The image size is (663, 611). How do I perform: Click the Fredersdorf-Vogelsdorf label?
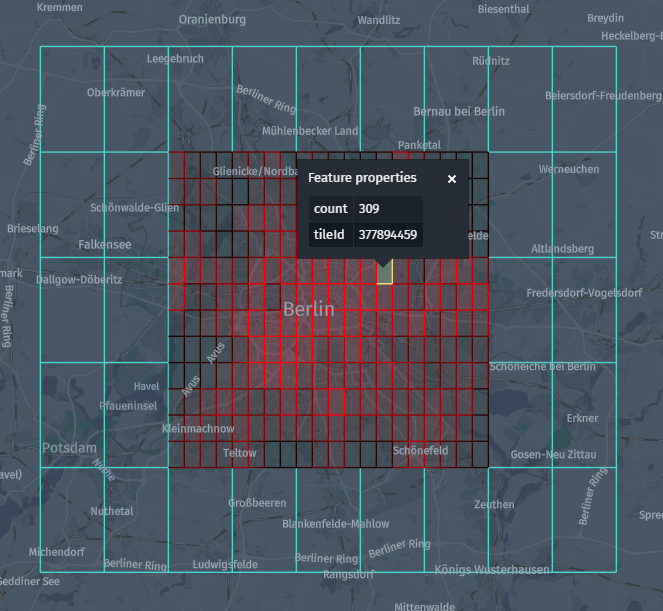click(x=584, y=293)
